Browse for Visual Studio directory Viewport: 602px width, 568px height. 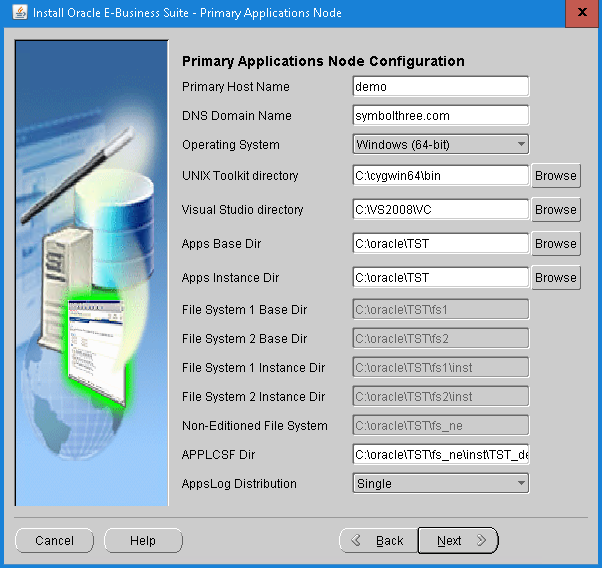(555, 210)
